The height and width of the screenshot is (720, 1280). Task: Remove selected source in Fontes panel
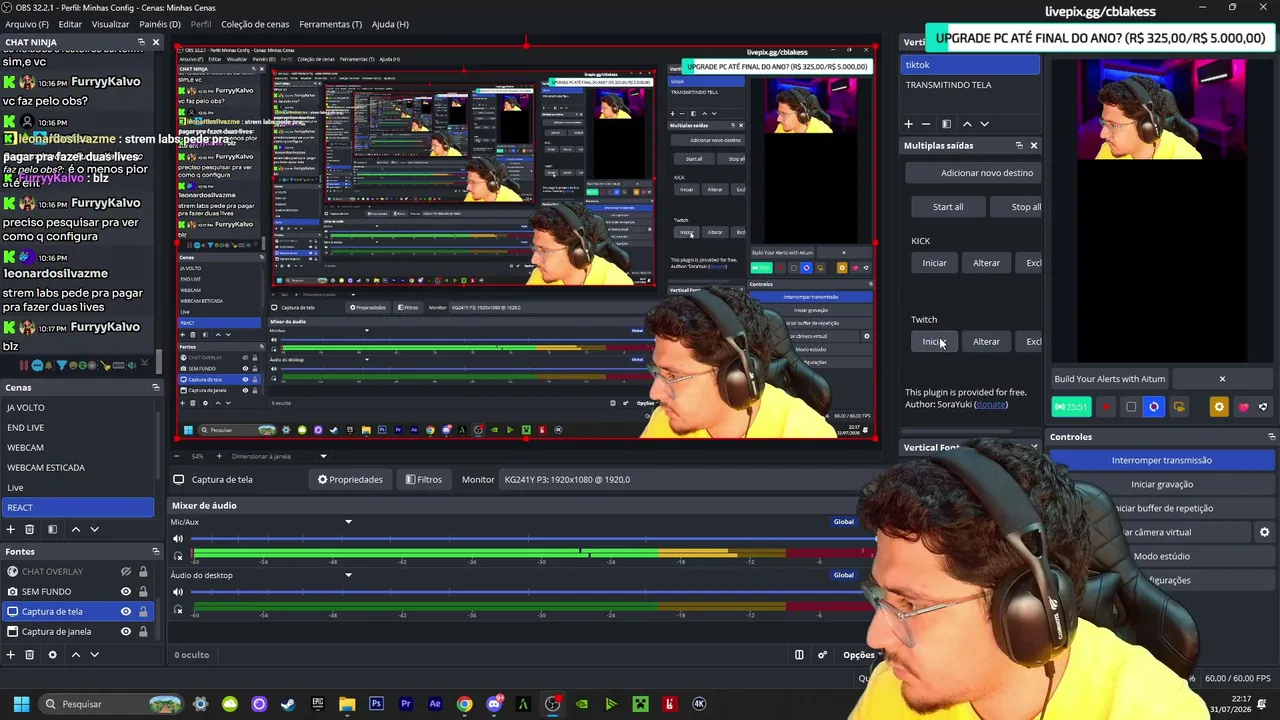(x=29, y=655)
